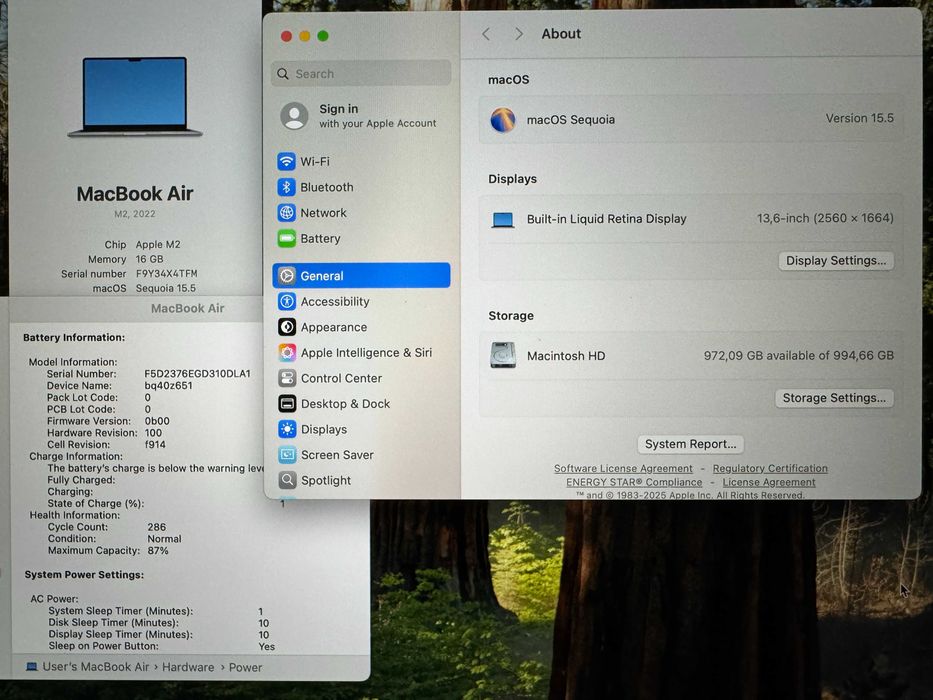Click the yellow minimize button of System Settings
933x700 pixels.
click(305, 36)
